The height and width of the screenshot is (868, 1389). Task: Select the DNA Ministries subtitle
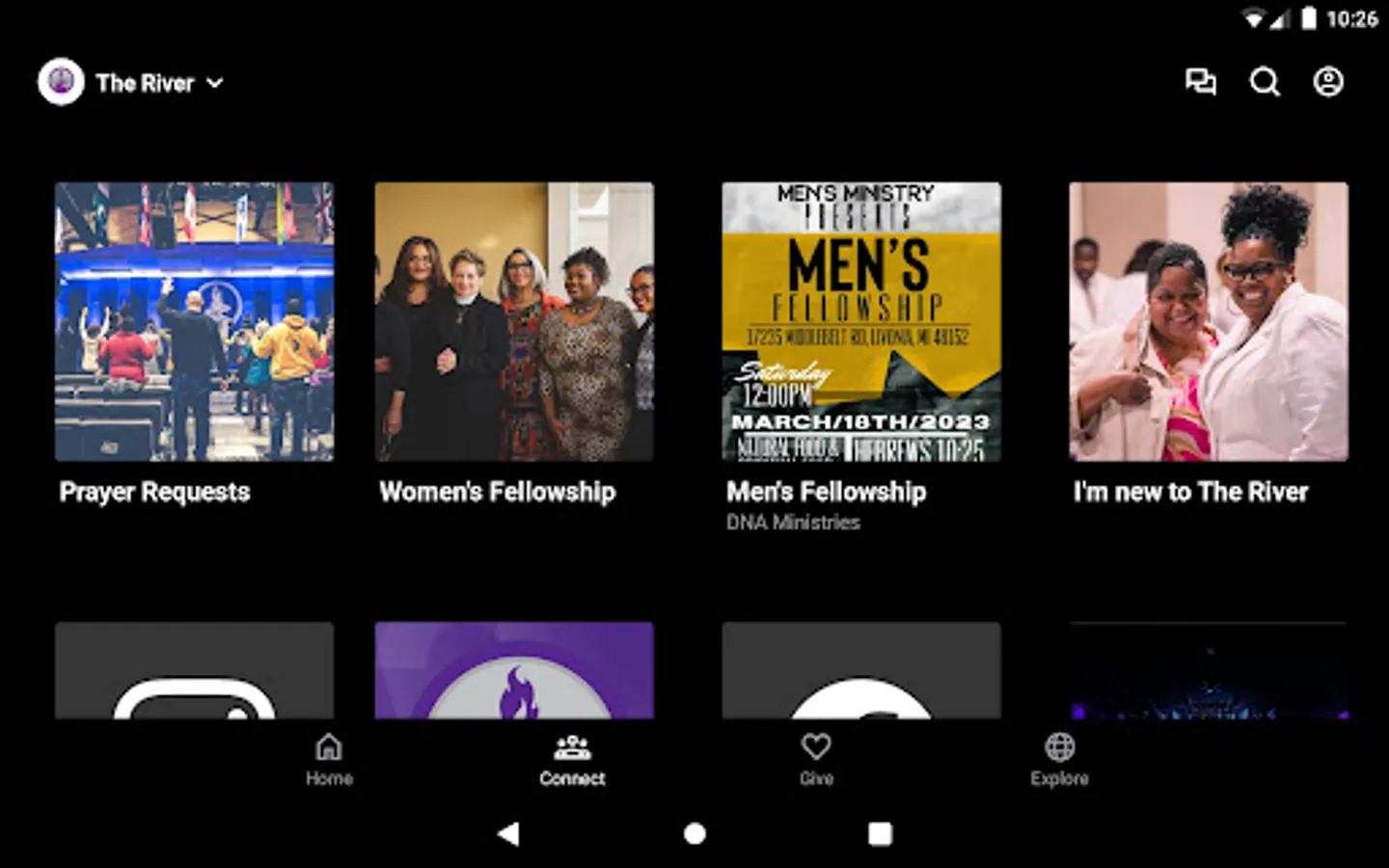pyautogui.click(x=793, y=523)
